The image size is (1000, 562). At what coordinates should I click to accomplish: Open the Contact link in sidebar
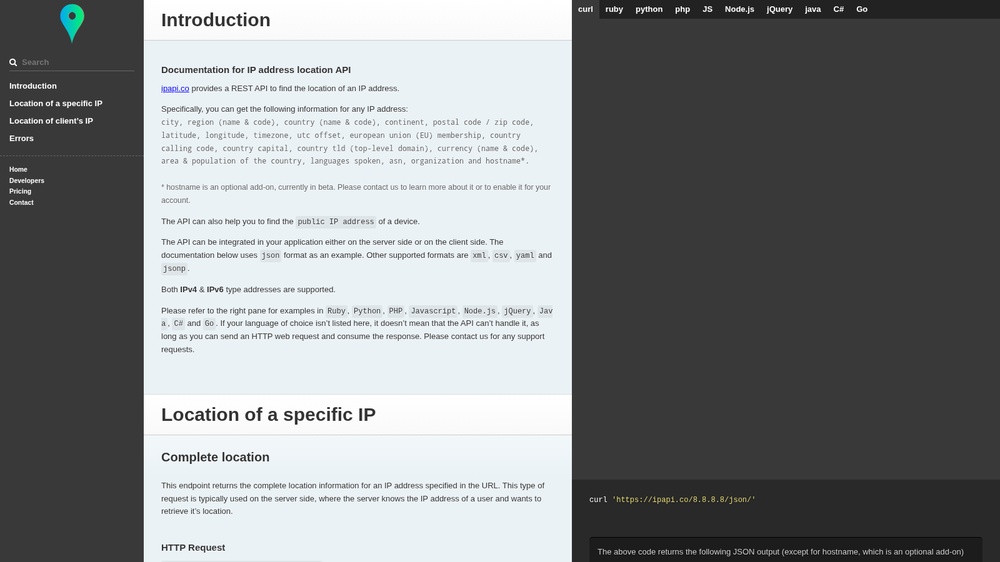[21, 202]
